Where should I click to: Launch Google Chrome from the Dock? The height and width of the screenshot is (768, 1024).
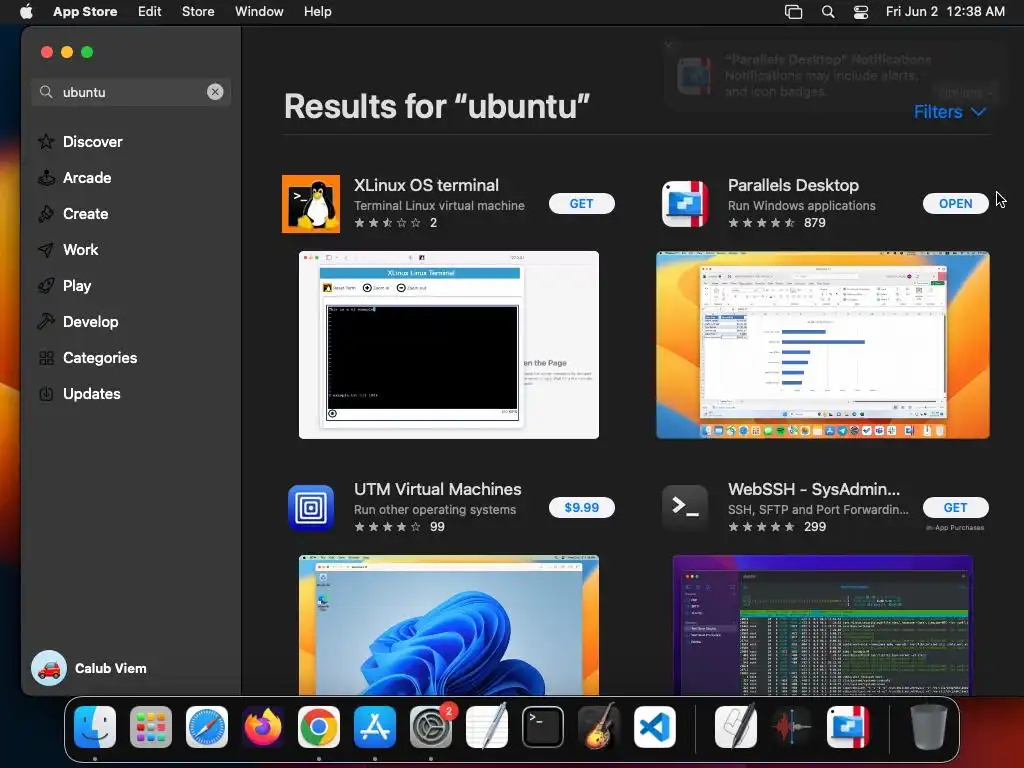point(319,727)
